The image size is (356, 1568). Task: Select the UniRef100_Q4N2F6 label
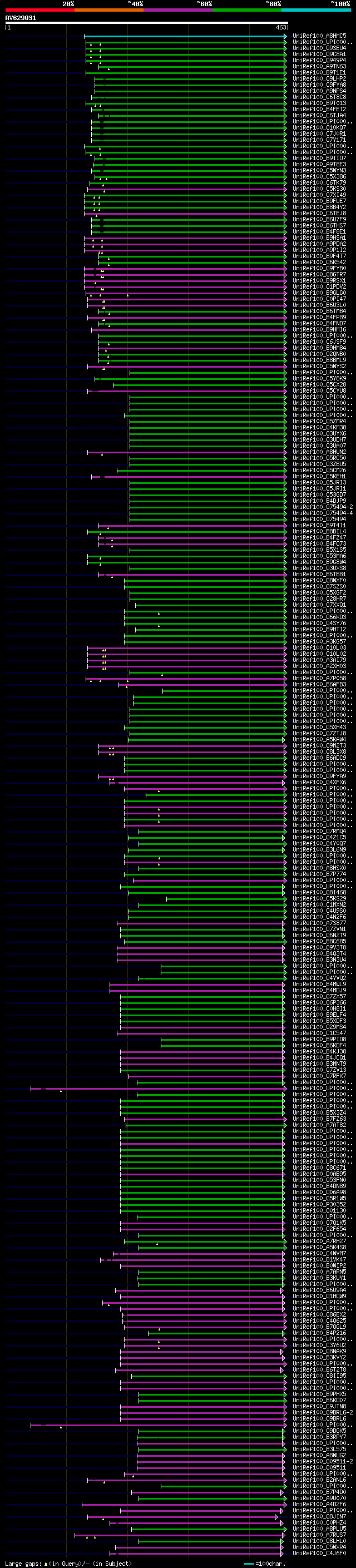click(319, 917)
